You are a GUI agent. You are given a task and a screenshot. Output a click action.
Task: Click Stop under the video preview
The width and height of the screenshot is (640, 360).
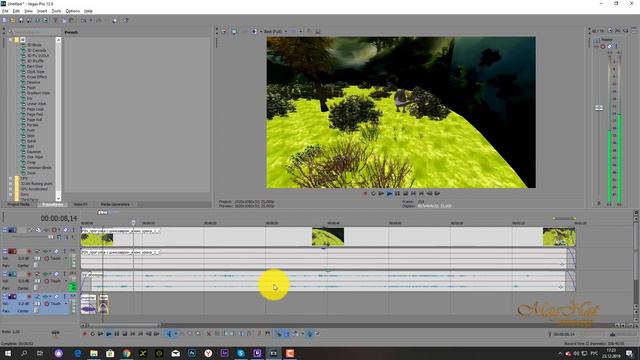tap(405, 193)
